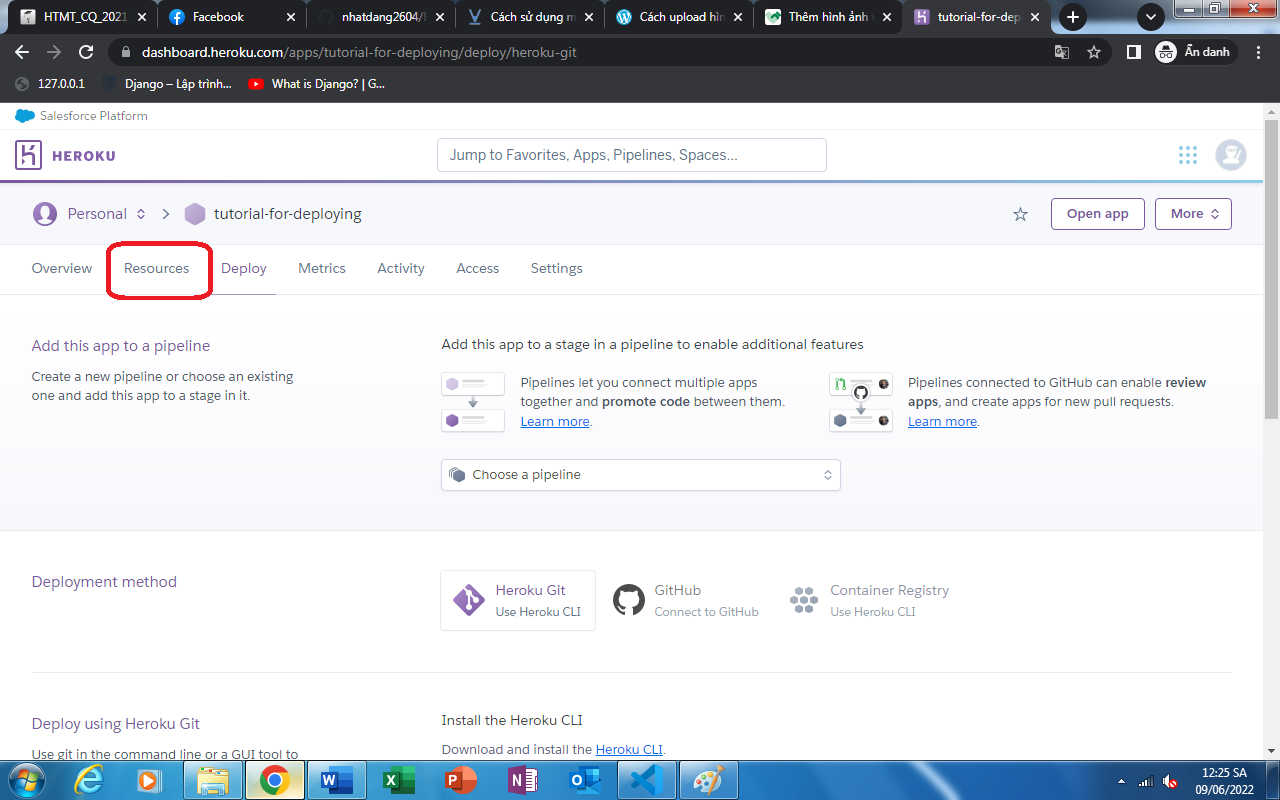Open the Heroku CLI download link
The image size is (1280, 800).
click(x=629, y=749)
